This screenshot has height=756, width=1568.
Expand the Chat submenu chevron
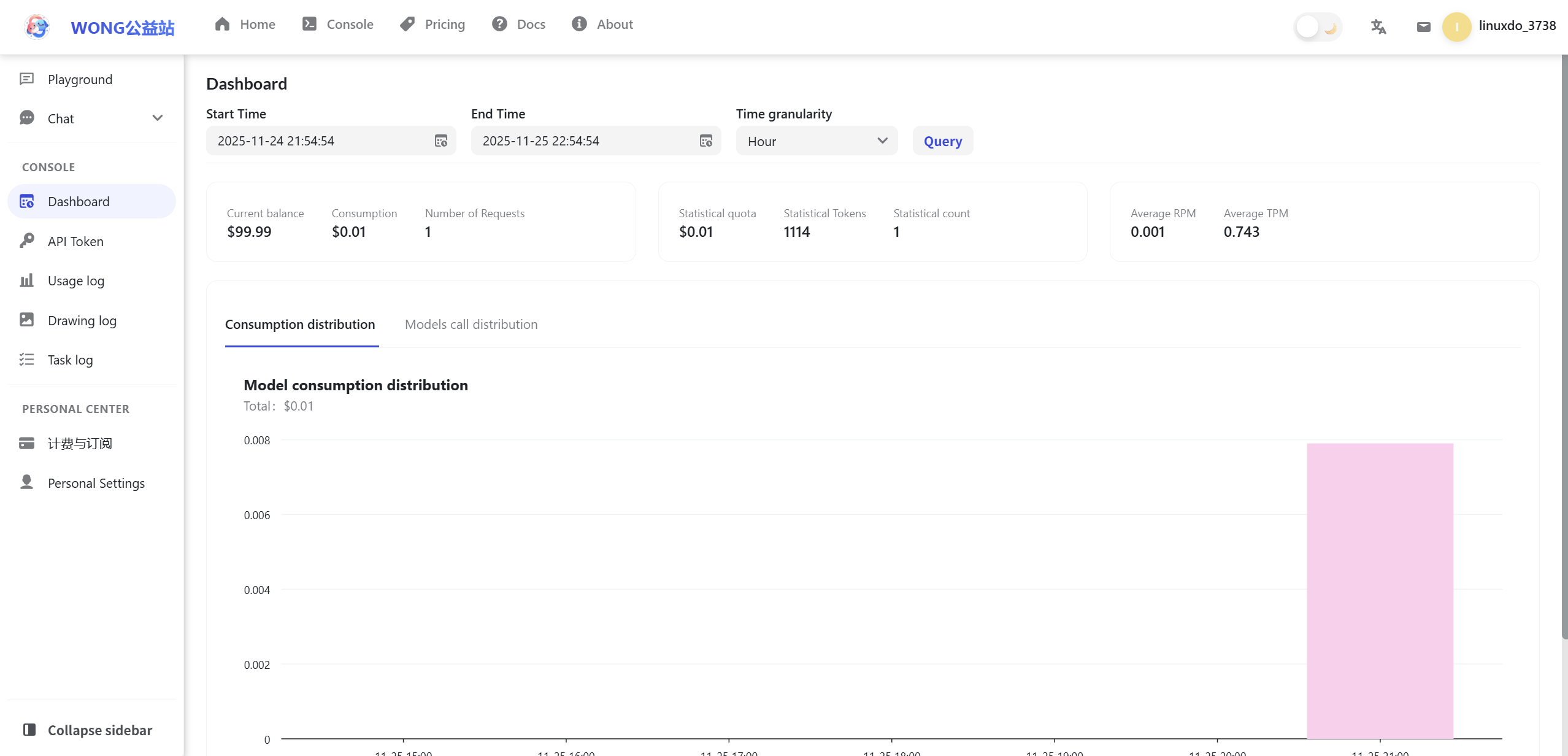coord(157,118)
